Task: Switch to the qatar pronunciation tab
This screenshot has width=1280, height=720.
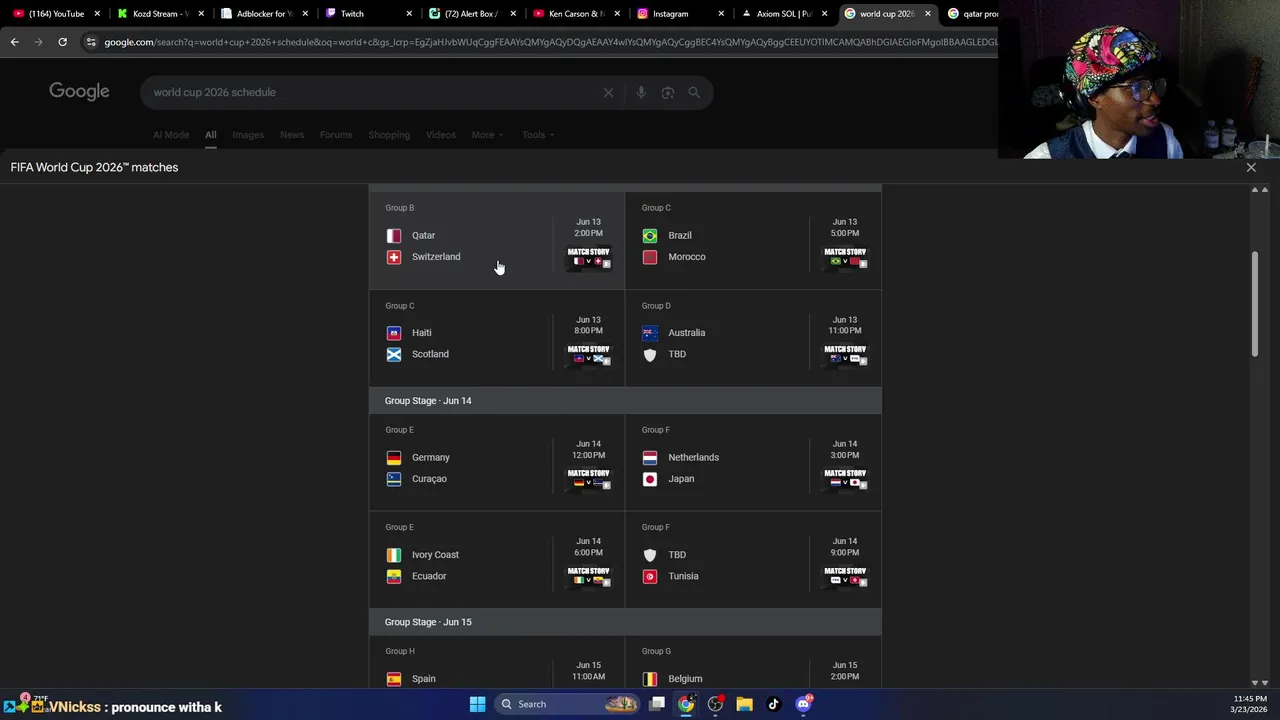Action: point(972,14)
